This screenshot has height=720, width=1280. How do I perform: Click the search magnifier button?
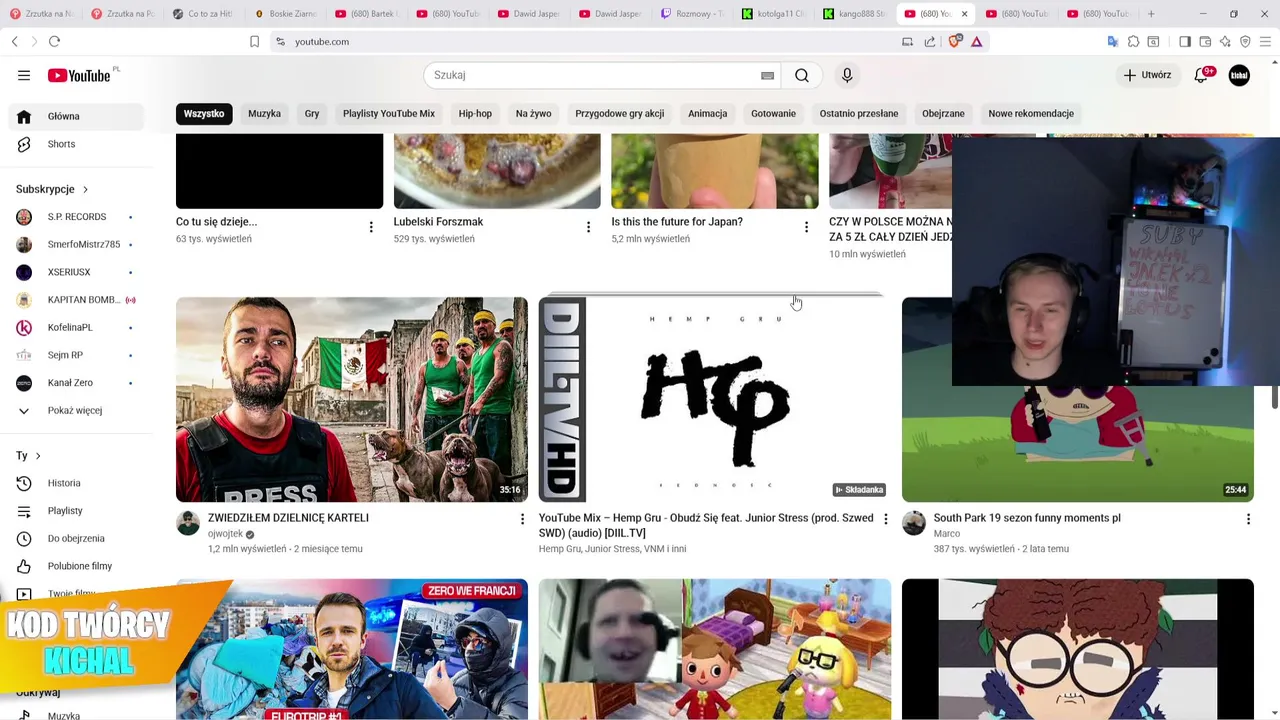tap(802, 75)
